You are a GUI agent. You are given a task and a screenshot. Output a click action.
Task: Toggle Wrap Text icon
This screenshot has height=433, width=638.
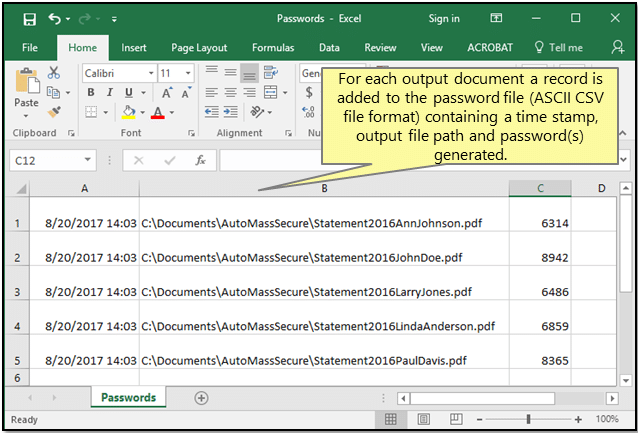271,73
